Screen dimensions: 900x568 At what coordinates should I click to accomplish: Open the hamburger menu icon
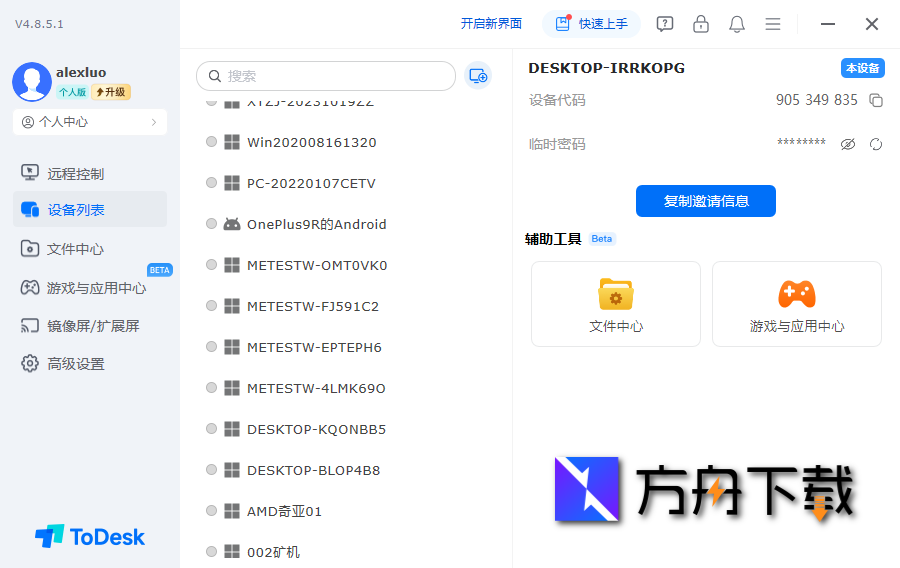click(773, 24)
